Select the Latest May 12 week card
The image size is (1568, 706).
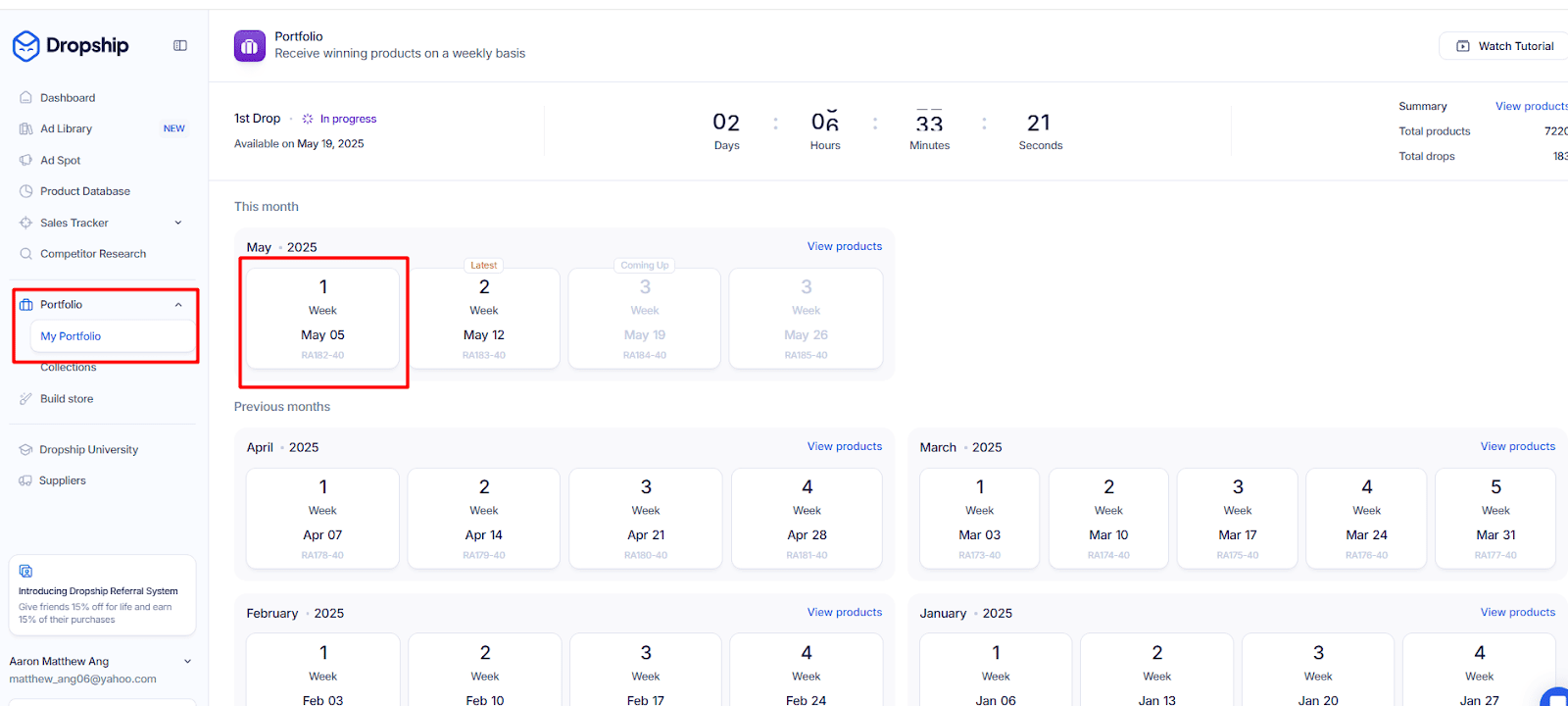click(484, 319)
